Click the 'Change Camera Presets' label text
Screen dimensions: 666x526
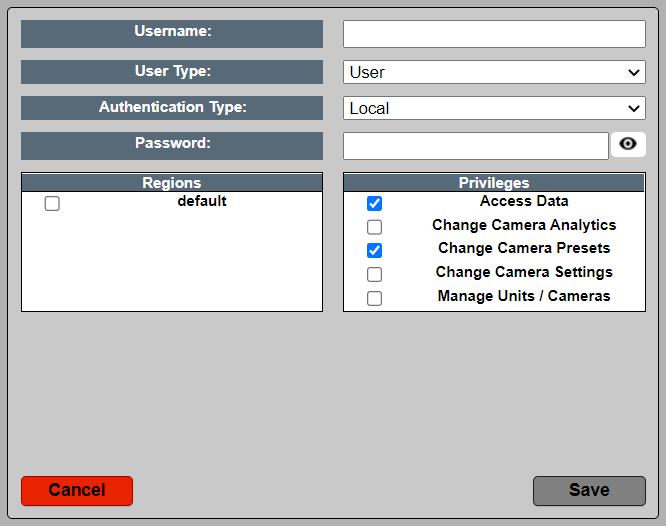pyautogui.click(x=524, y=248)
